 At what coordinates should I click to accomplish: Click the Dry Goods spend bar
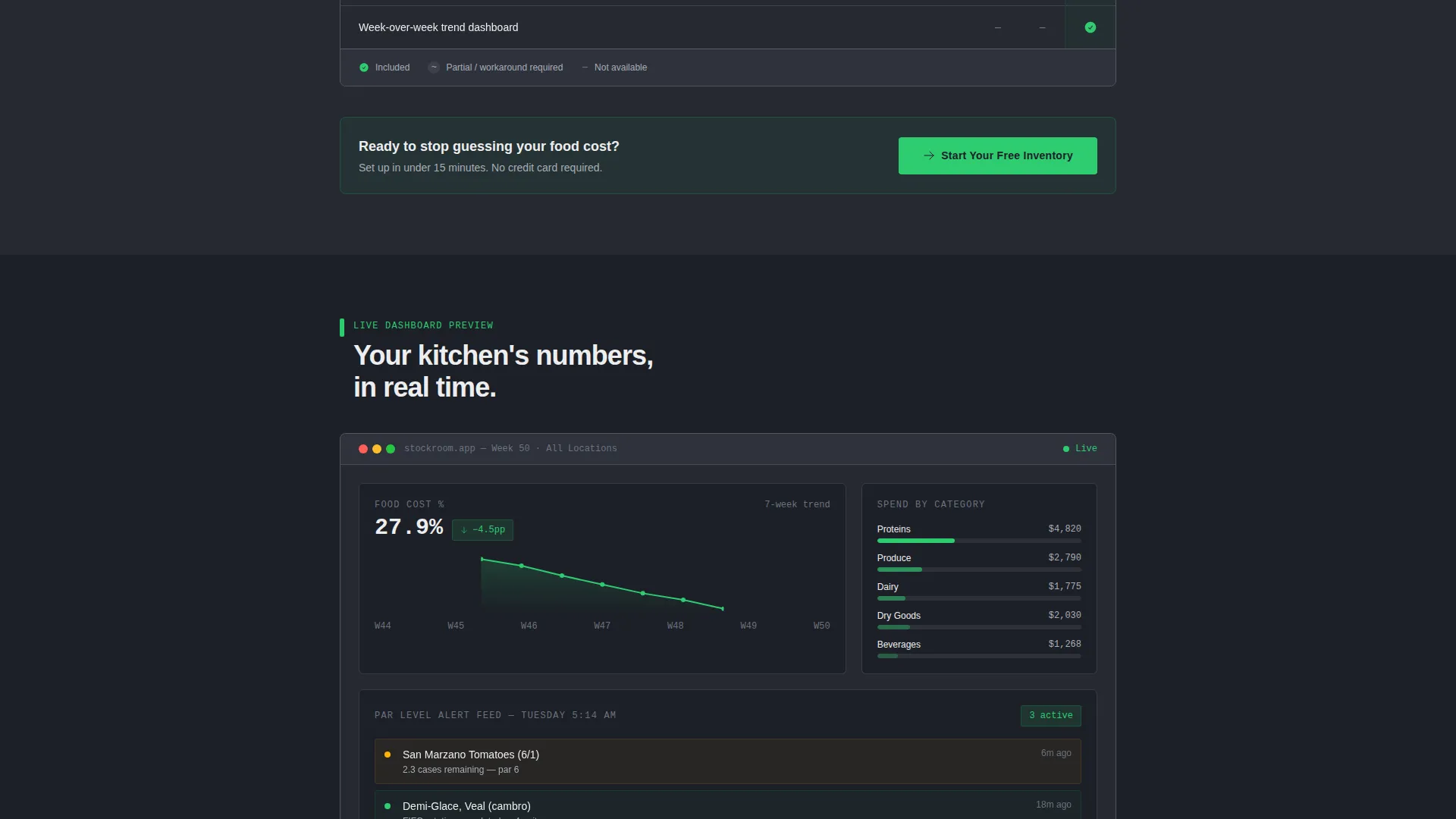[979, 627]
